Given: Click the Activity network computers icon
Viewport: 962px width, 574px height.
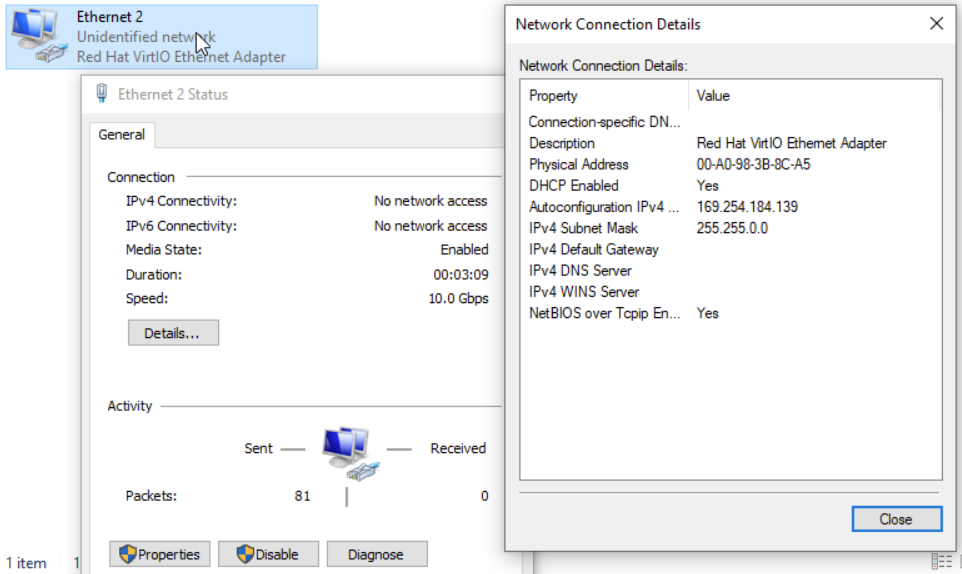Looking at the screenshot, I should click(346, 450).
